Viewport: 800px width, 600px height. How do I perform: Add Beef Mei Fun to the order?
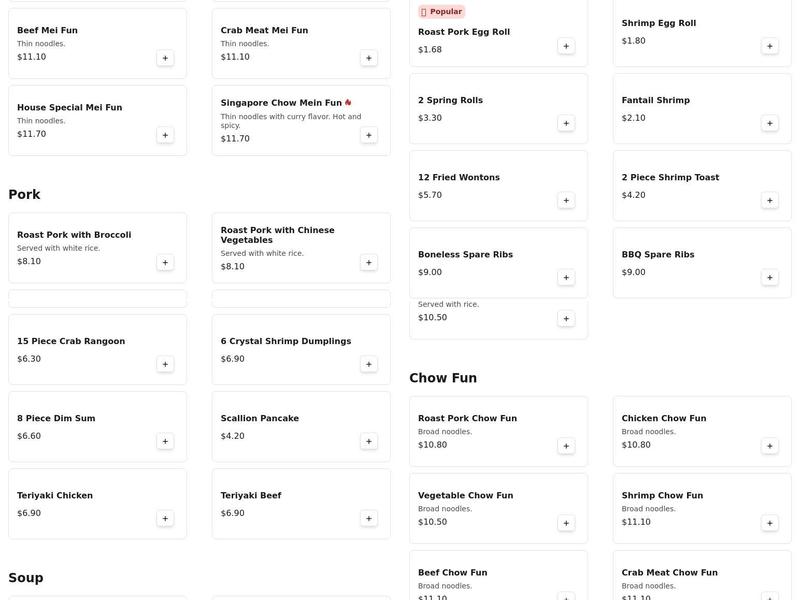click(x=166, y=57)
